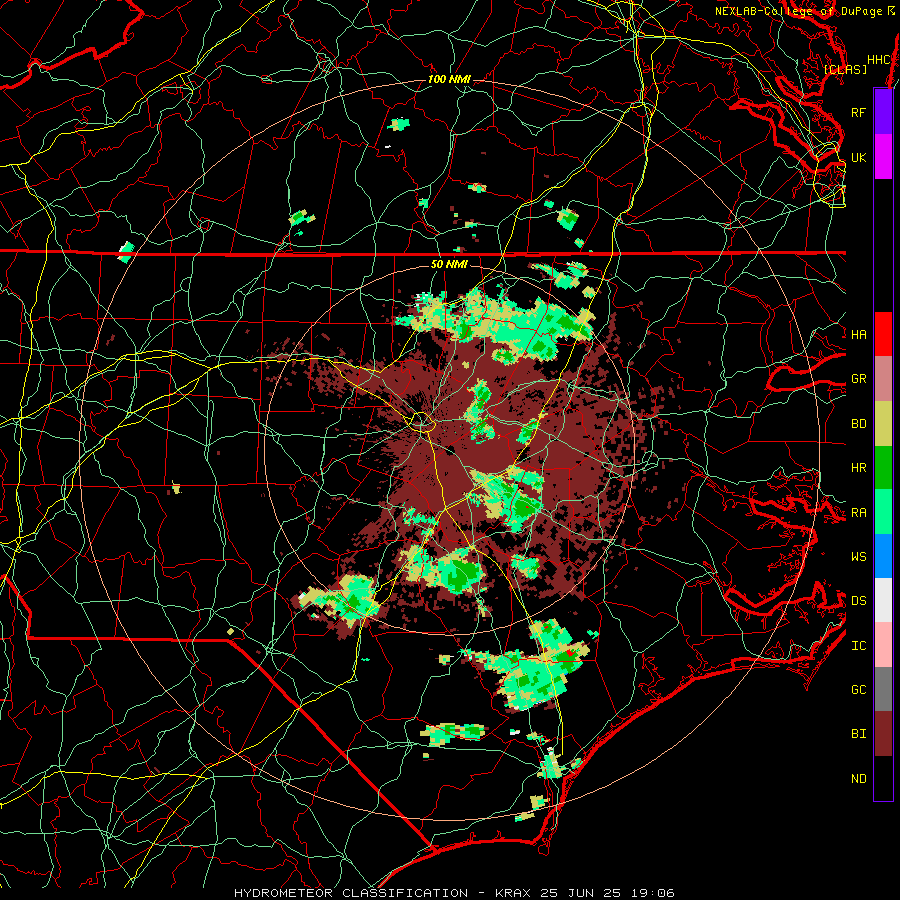Click the 100 NMI range ring label
Screen dimensions: 900x900
tap(449, 79)
